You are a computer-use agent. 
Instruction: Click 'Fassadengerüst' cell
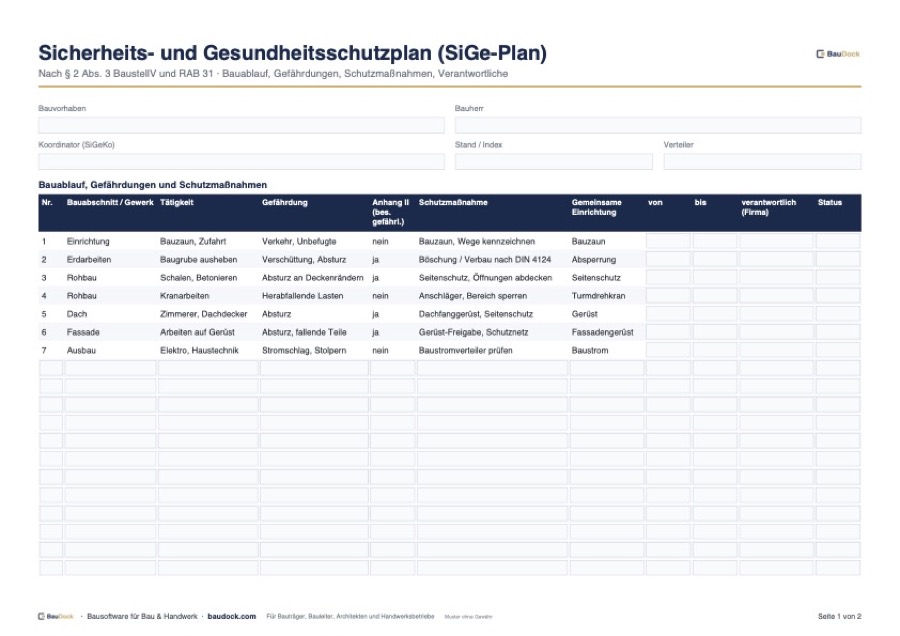[x=602, y=332]
